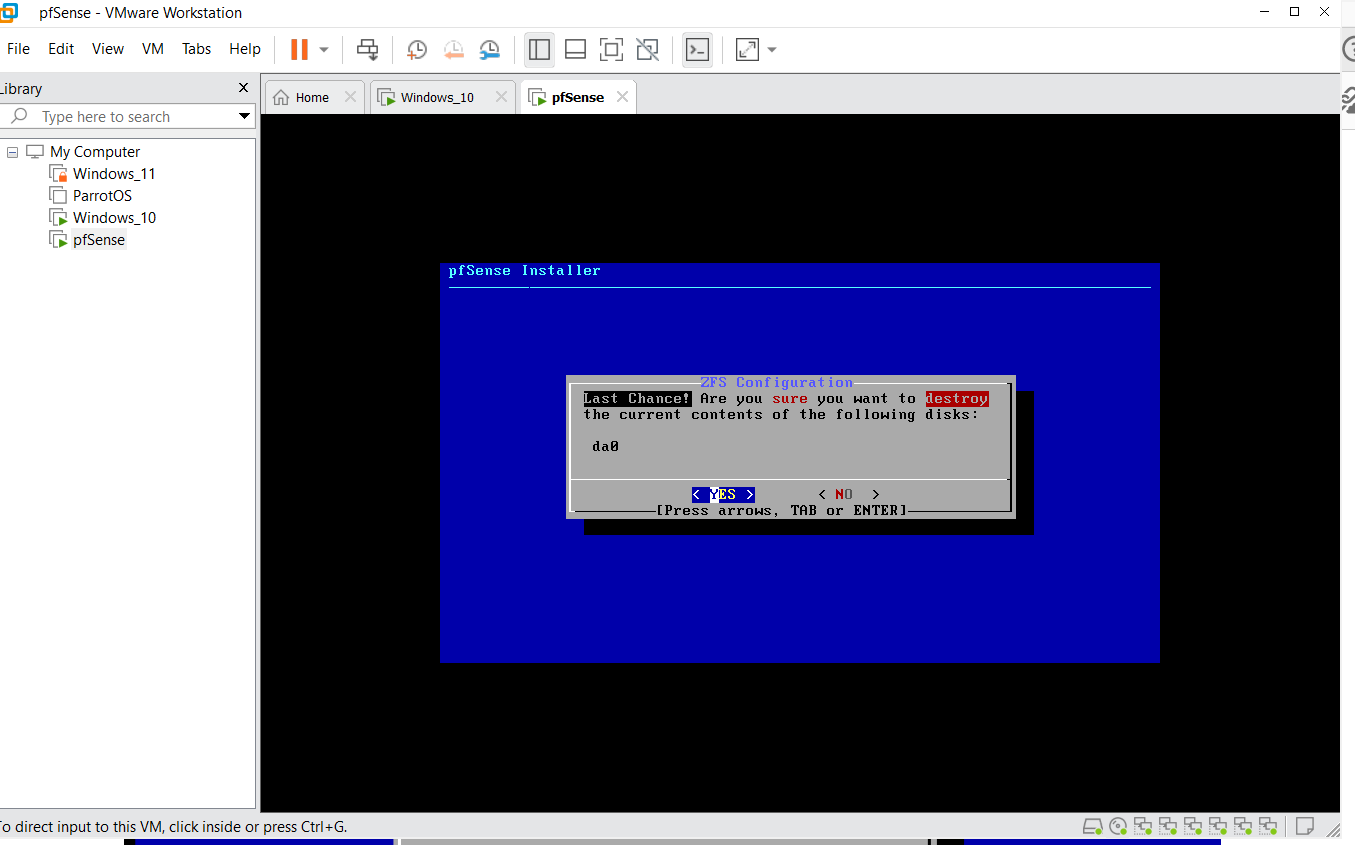Close the Library panel
Screen dimensions: 1355x845
point(243,88)
